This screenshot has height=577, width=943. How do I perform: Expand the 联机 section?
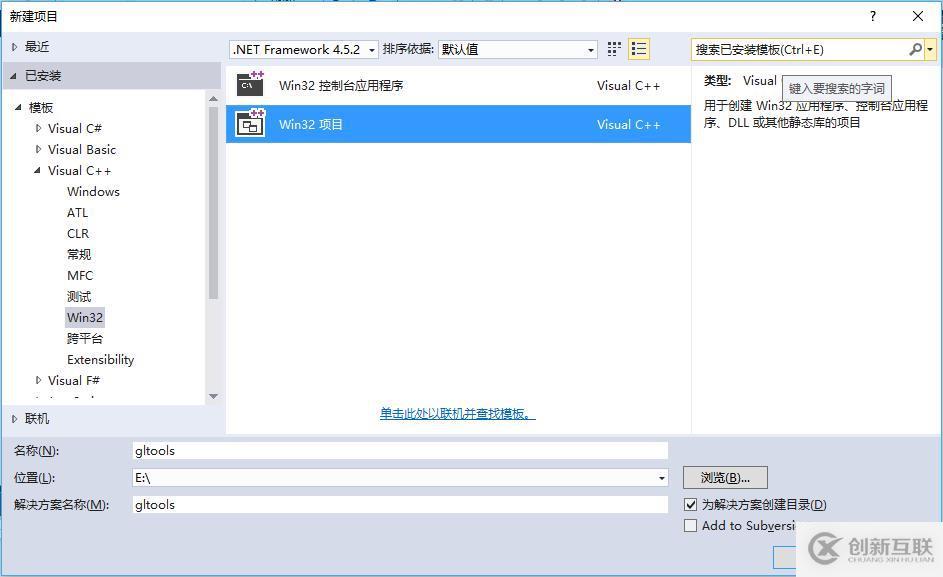pyautogui.click(x=14, y=419)
